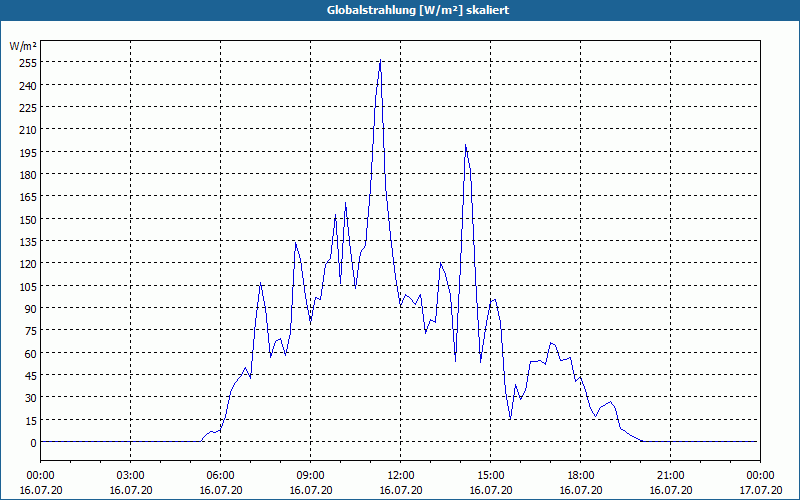Select the 06:00 time axis label
The height and width of the screenshot is (500, 800).
(x=220, y=476)
